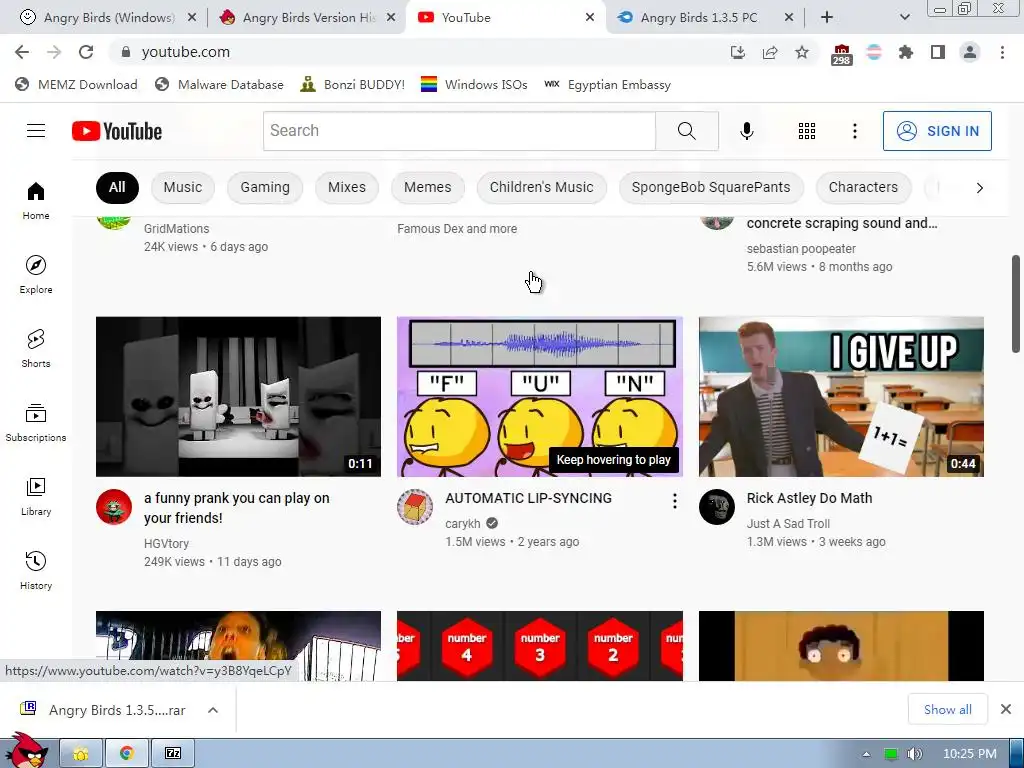Screen dimensions: 1024x768
Task: Click the SIGN IN button
Action: click(x=937, y=131)
